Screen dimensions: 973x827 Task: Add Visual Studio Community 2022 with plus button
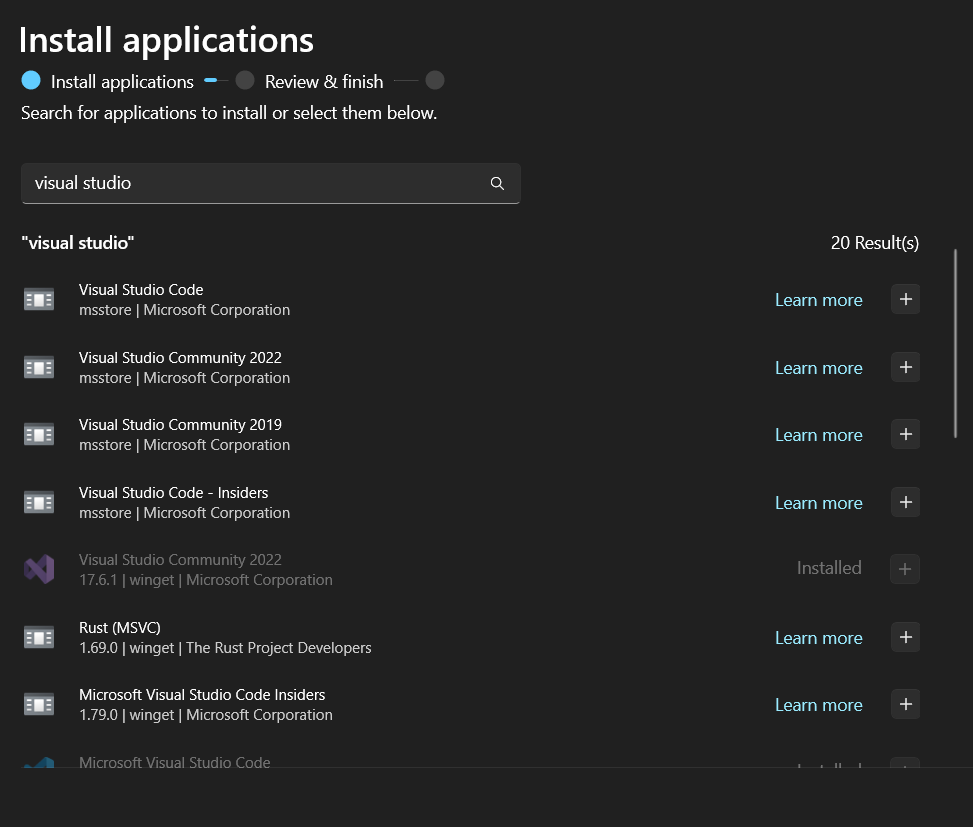tap(905, 367)
